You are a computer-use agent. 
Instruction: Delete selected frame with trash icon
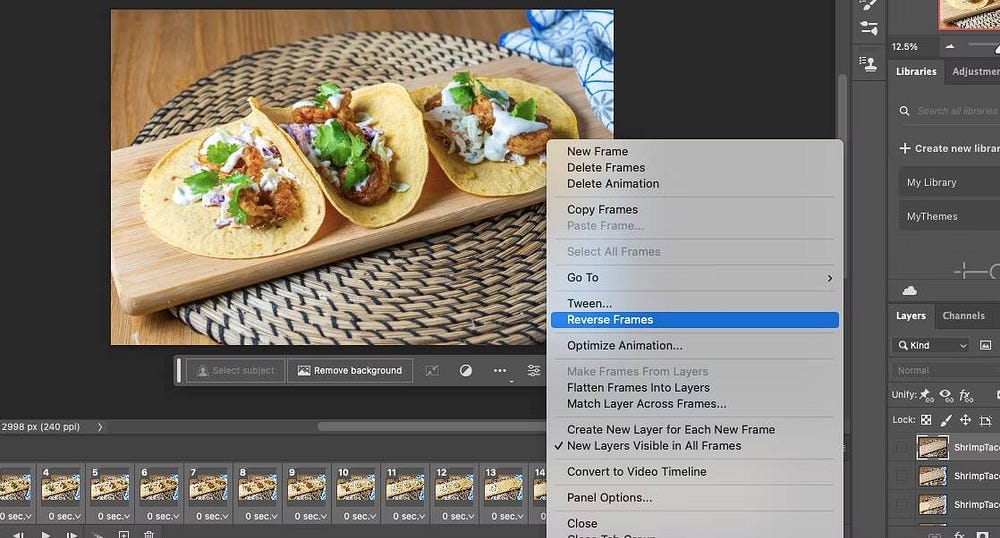click(149, 535)
